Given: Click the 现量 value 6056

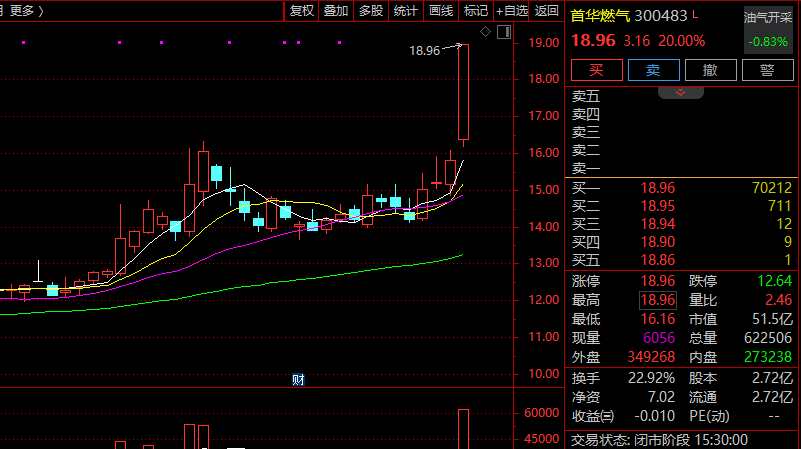Looking at the screenshot, I should point(659,338).
